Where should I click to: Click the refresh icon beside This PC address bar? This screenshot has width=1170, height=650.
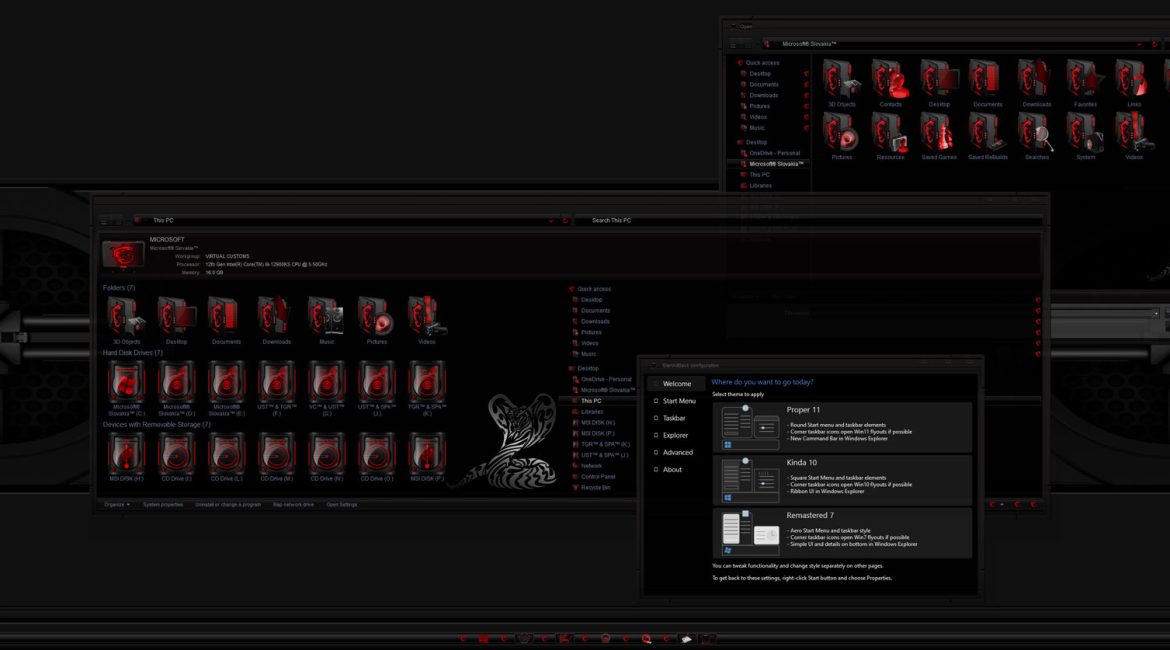565,220
